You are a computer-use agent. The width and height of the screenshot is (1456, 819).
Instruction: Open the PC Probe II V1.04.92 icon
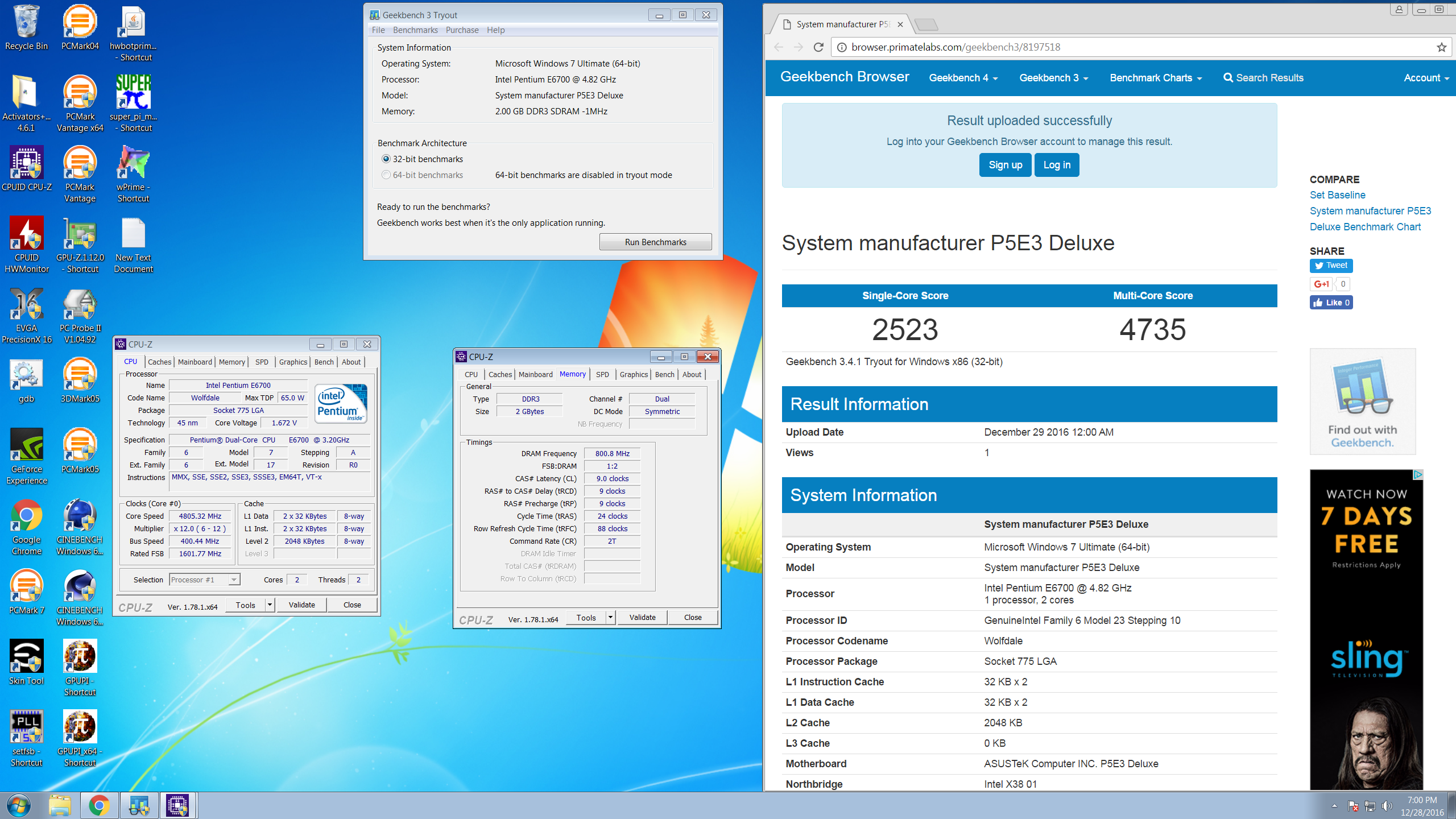(x=80, y=315)
